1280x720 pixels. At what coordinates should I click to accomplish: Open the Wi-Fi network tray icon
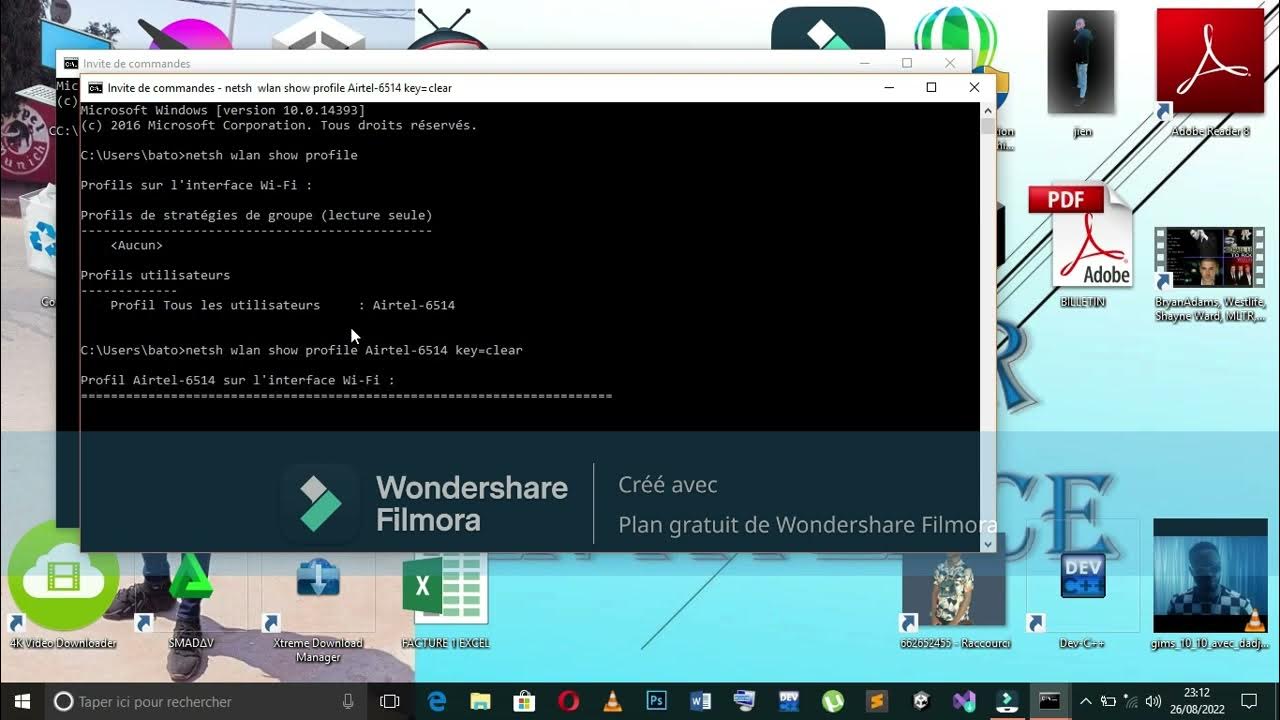(1130, 701)
